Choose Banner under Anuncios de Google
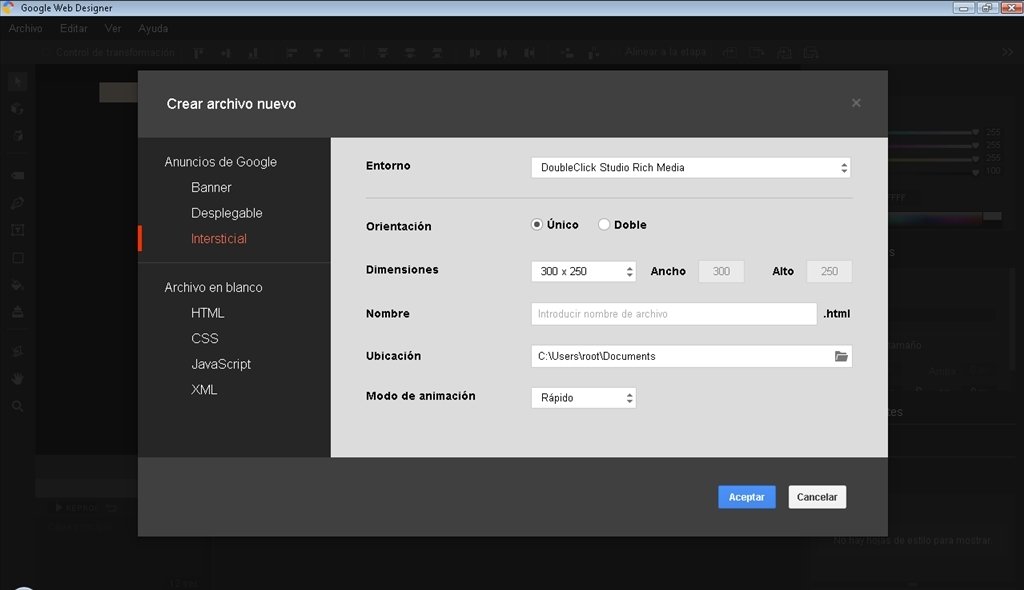This screenshot has height=590, width=1024. click(211, 188)
